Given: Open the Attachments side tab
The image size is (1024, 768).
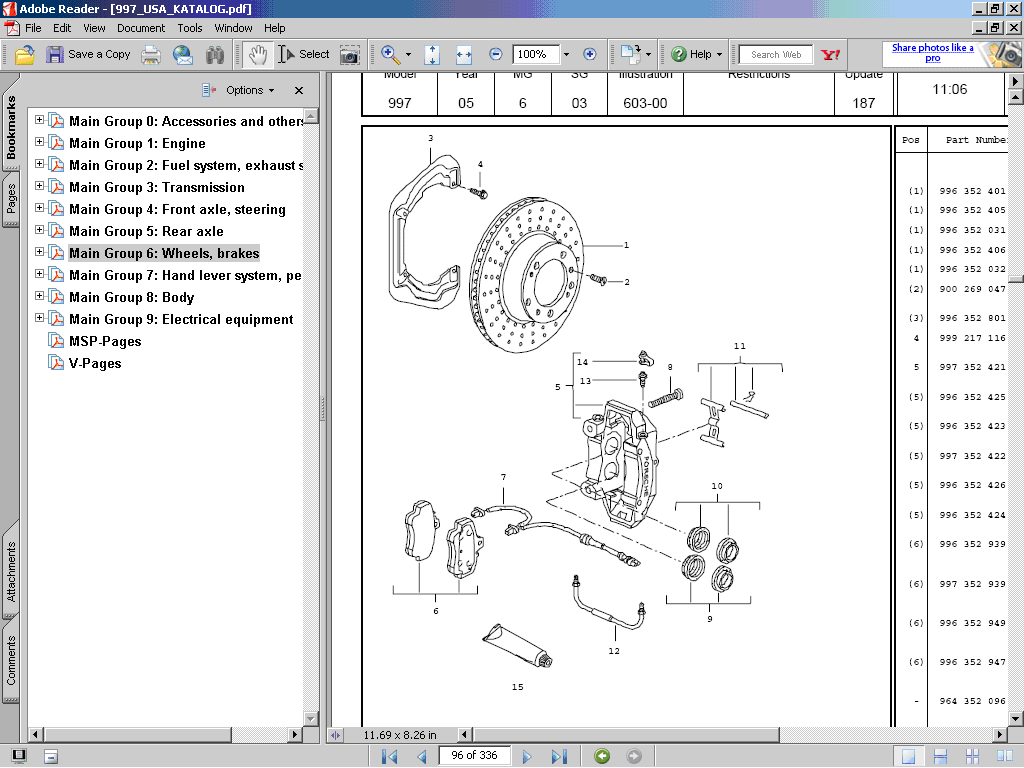Looking at the screenshot, I should (x=11, y=571).
